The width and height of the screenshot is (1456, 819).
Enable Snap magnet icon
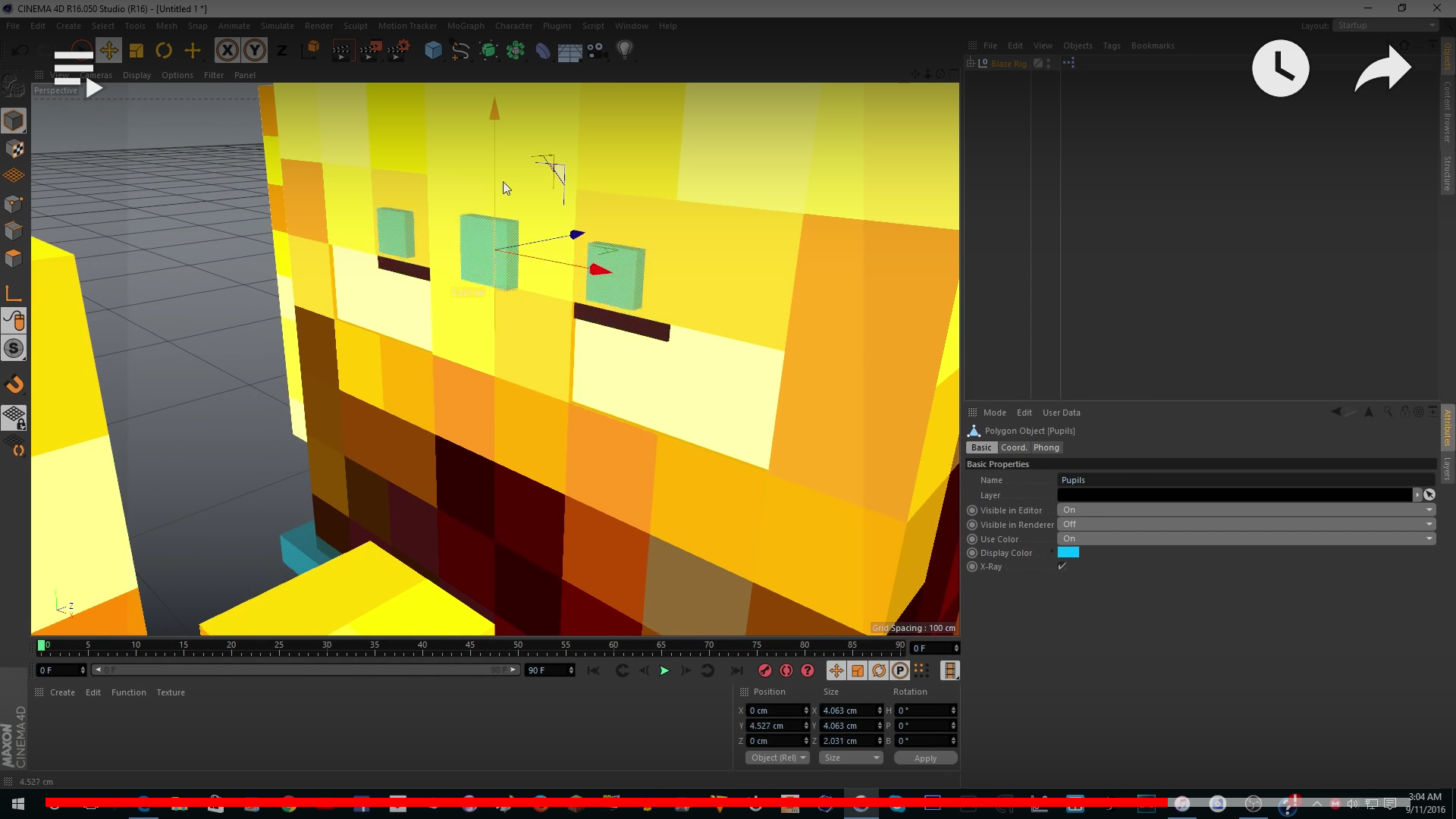(x=14, y=384)
